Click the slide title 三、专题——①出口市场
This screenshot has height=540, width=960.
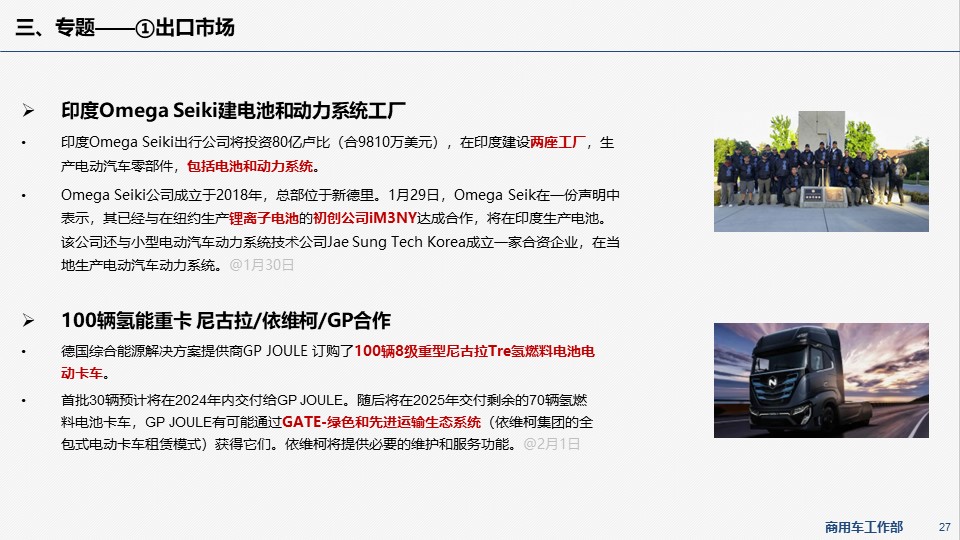(x=125, y=28)
